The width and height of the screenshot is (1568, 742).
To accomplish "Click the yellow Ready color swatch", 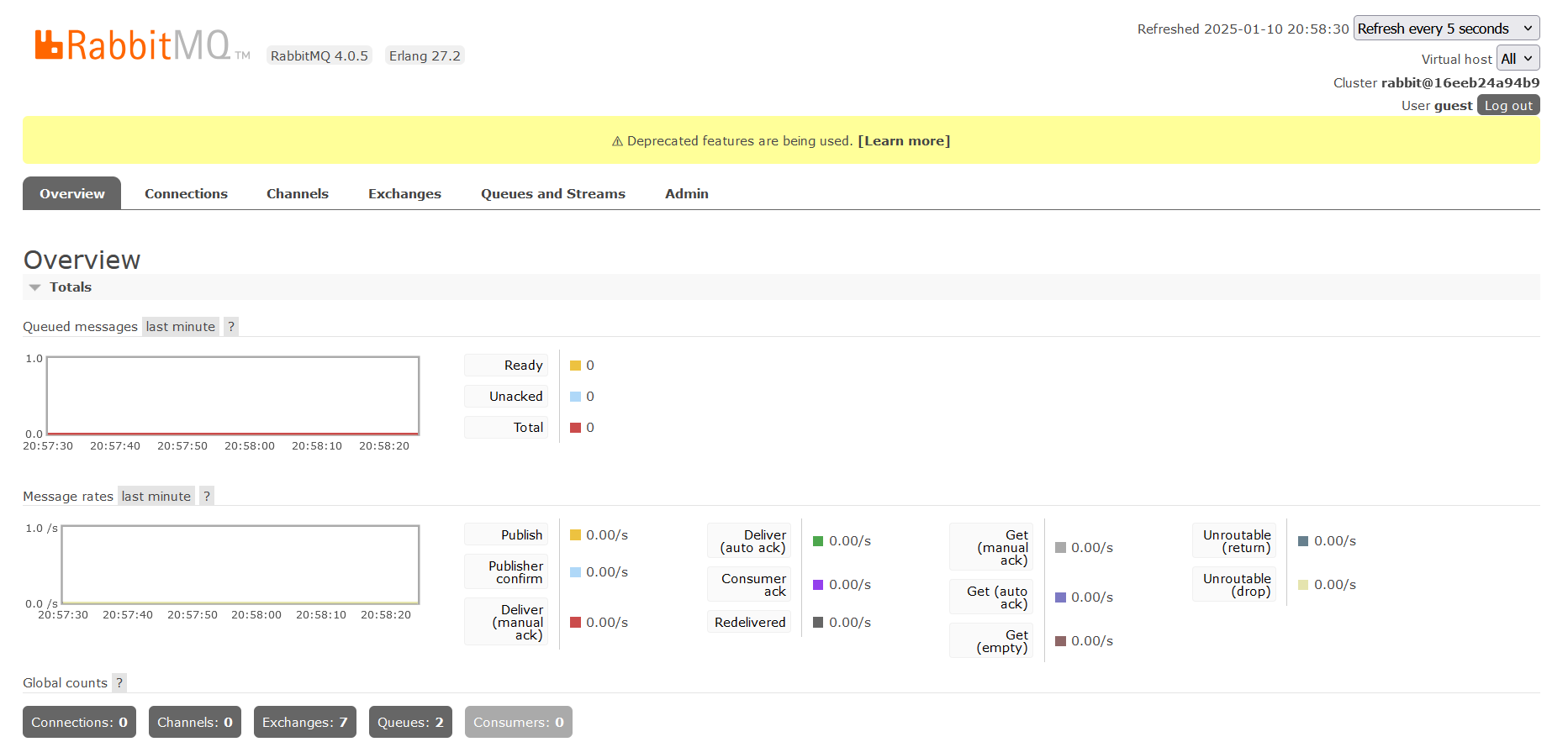I will (x=576, y=366).
